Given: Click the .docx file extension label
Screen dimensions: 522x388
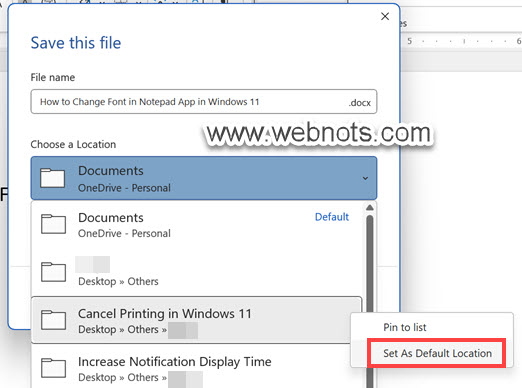Looking at the screenshot, I should click(x=360, y=103).
